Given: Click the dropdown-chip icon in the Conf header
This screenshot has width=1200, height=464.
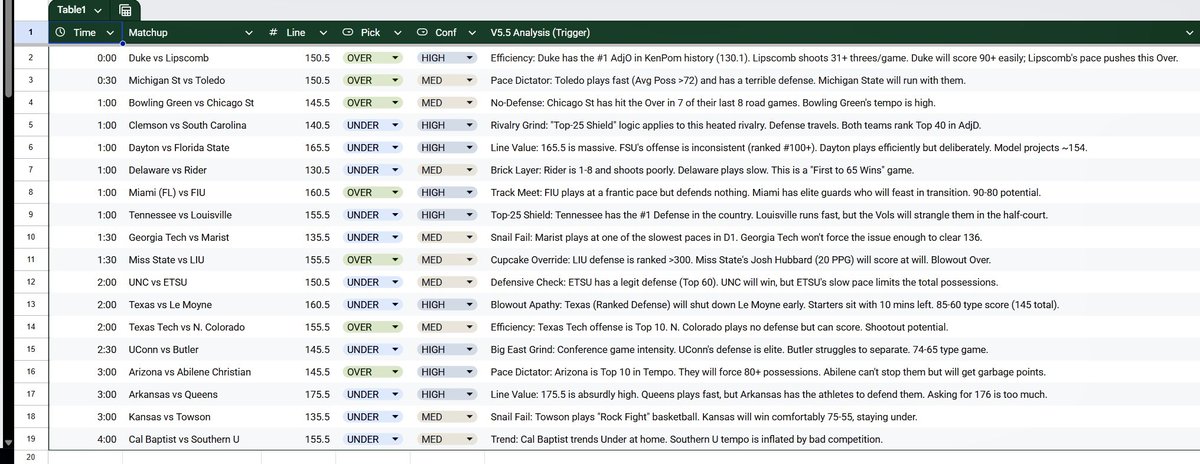Looking at the screenshot, I should tap(422, 32).
